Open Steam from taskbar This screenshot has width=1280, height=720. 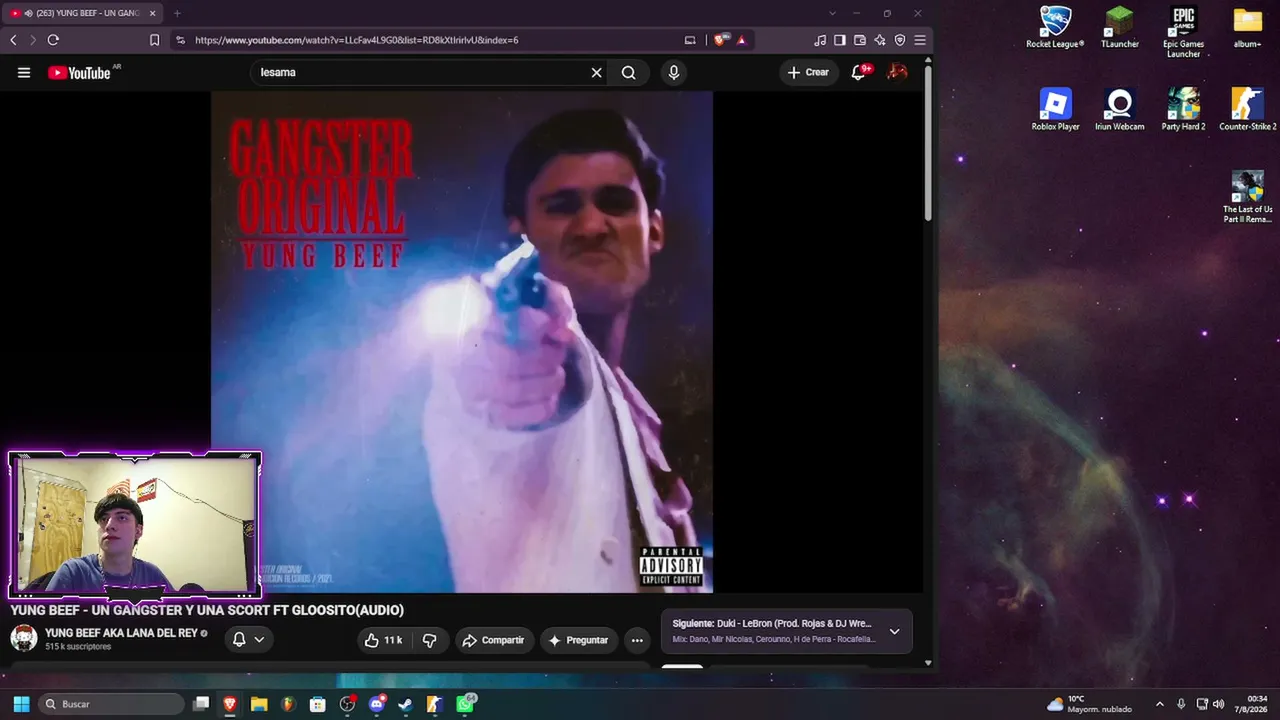point(405,704)
